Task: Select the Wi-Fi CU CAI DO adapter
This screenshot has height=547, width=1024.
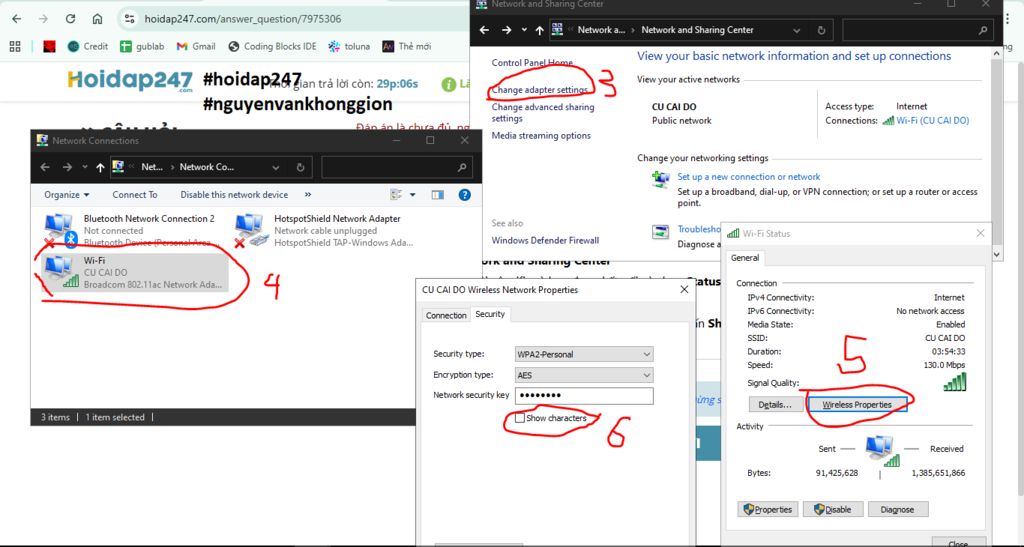Action: point(135,272)
